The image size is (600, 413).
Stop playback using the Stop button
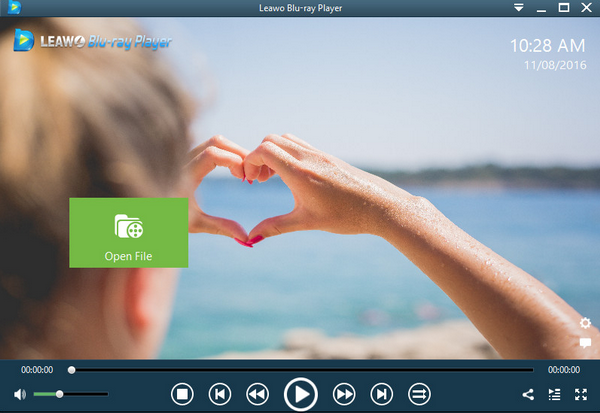point(182,394)
